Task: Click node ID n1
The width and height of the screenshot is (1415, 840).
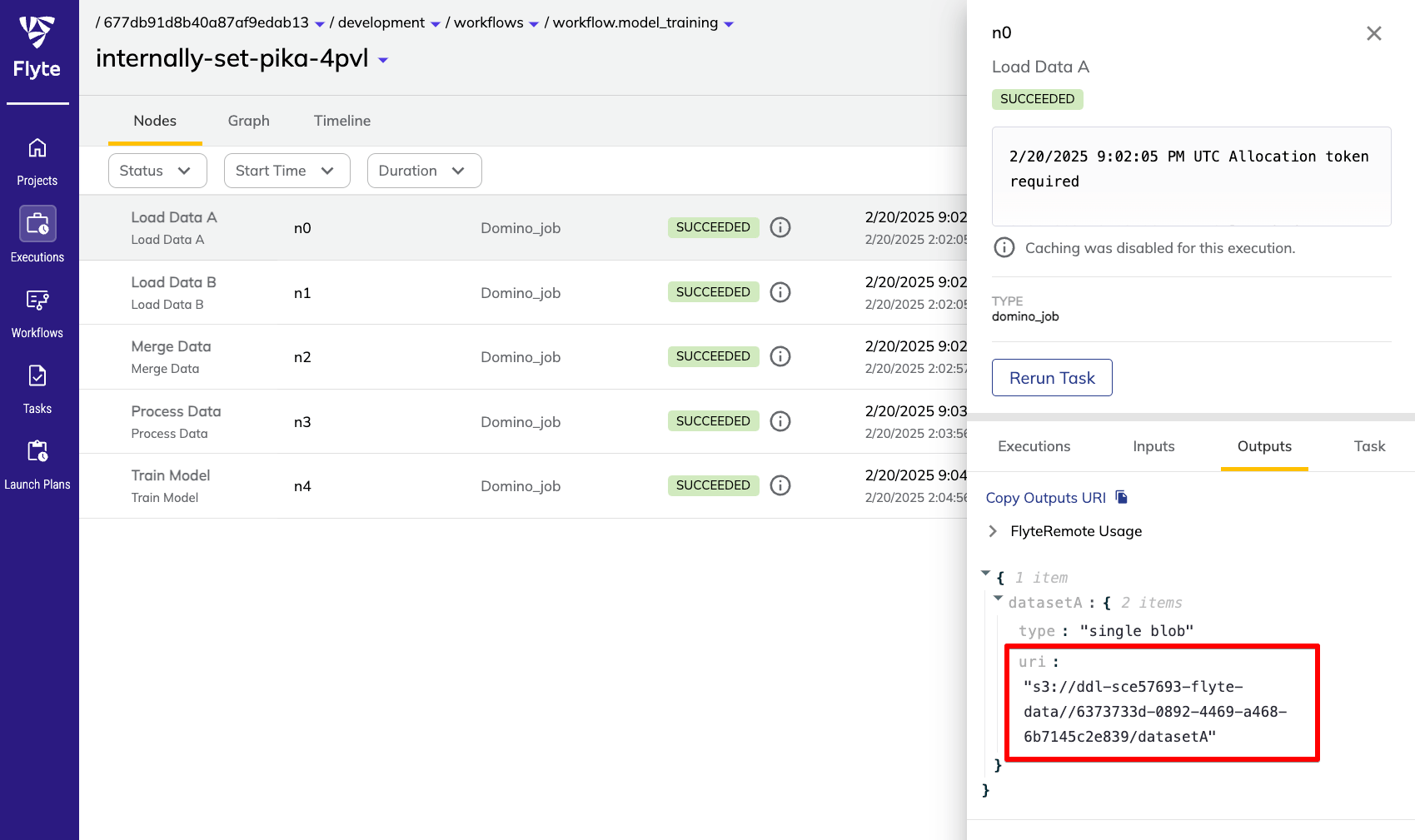Action: pos(302,293)
